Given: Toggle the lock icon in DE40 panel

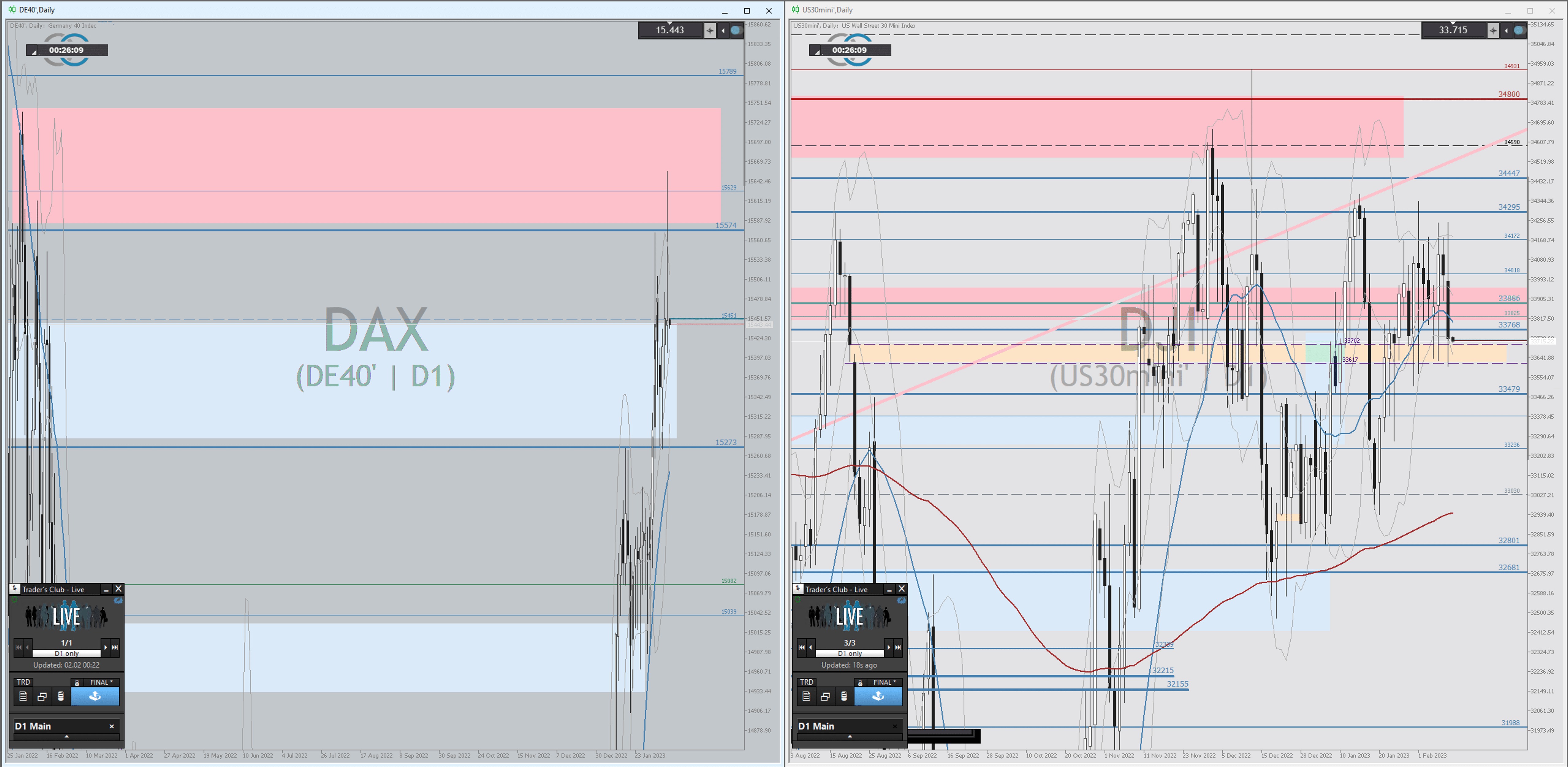Looking at the screenshot, I should pos(77,682).
